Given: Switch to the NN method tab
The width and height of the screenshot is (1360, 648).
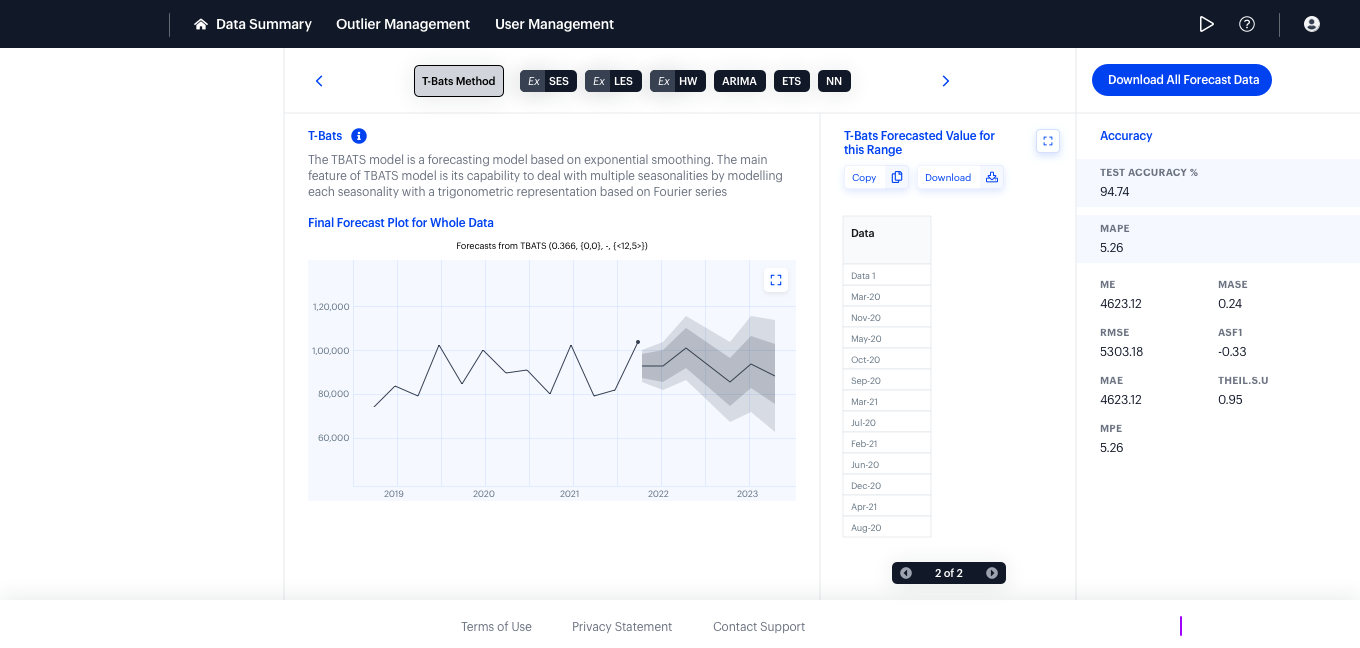Looking at the screenshot, I should coord(834,81).
